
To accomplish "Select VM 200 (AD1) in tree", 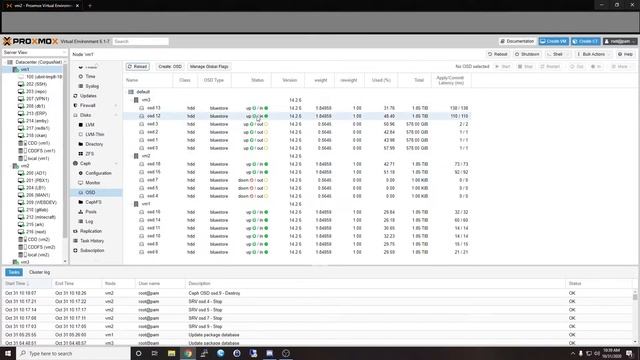I will click(x=36, y=173).
